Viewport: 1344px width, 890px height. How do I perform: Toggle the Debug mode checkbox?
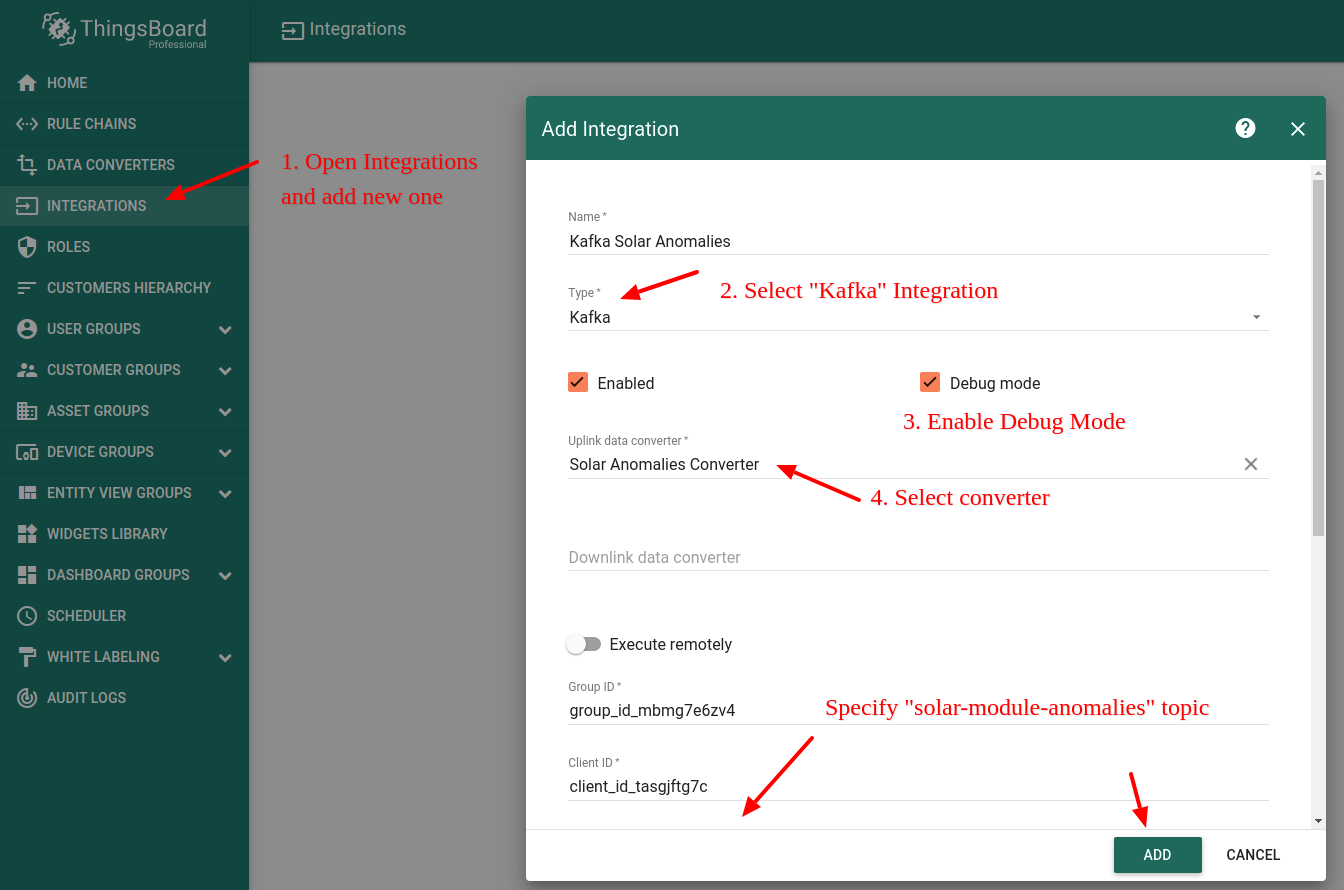pos(930,382)
